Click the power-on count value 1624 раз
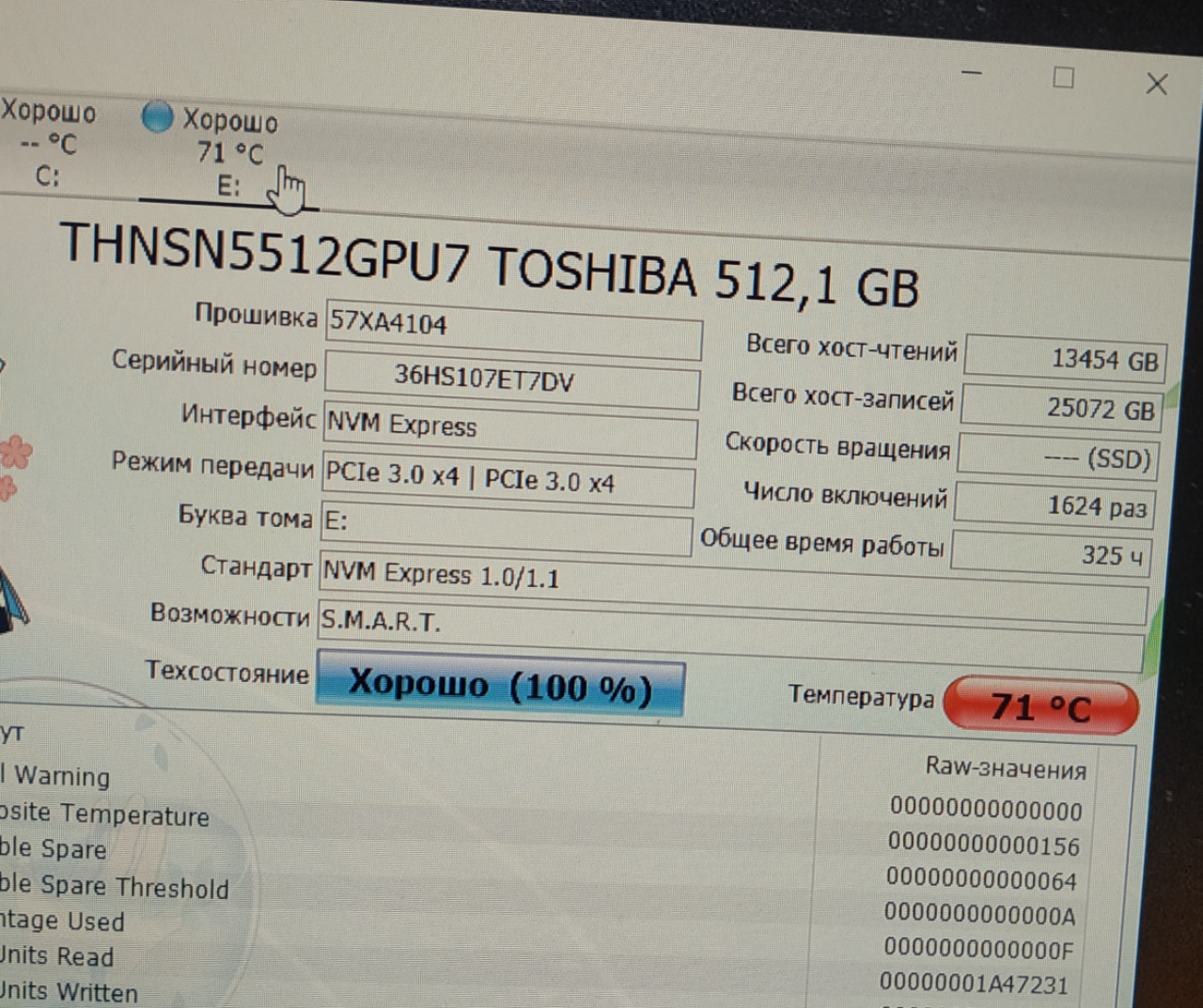1203x1008 pixels. coord(1054,506)
